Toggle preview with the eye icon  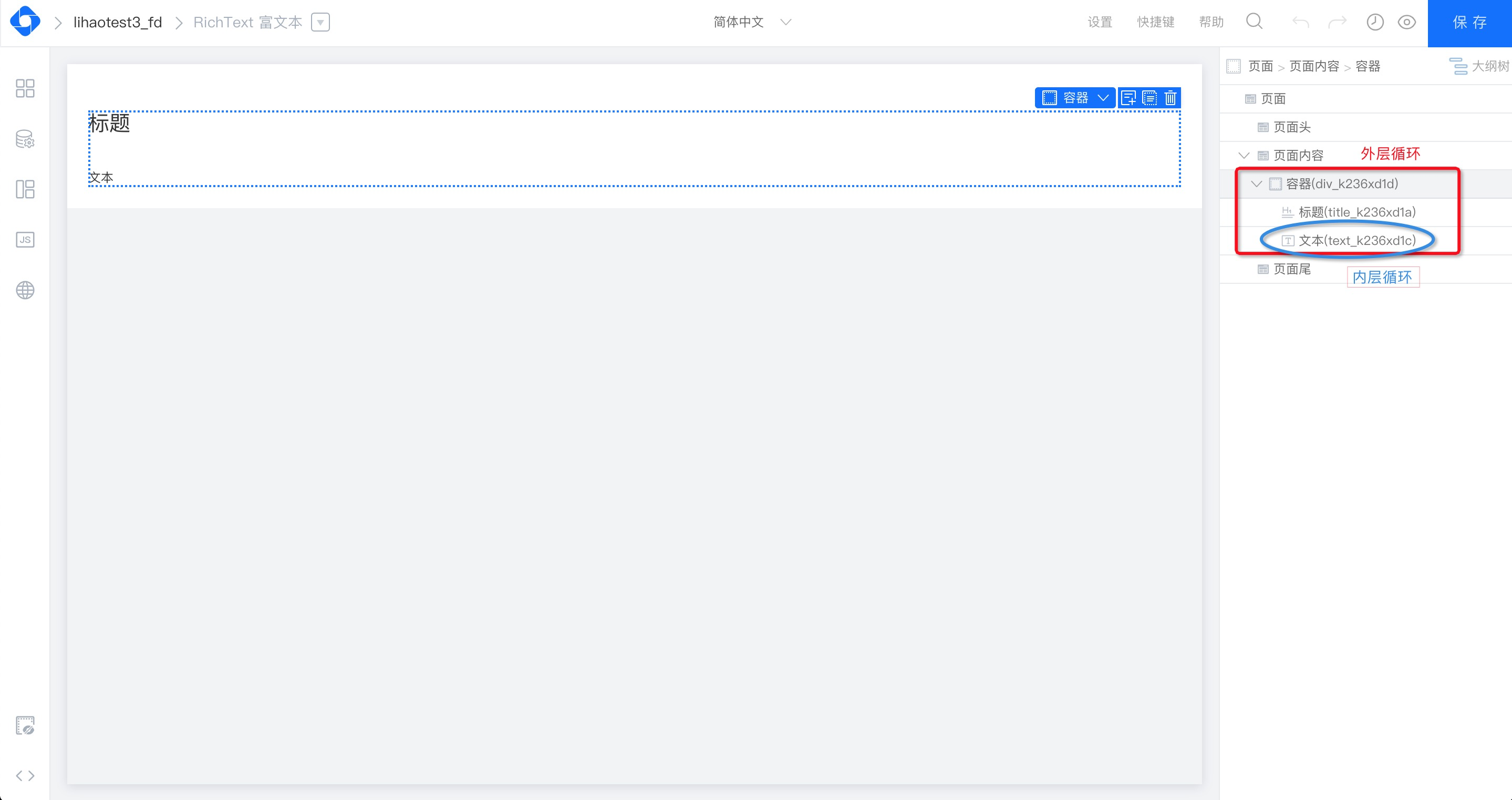coord(1407,22)
